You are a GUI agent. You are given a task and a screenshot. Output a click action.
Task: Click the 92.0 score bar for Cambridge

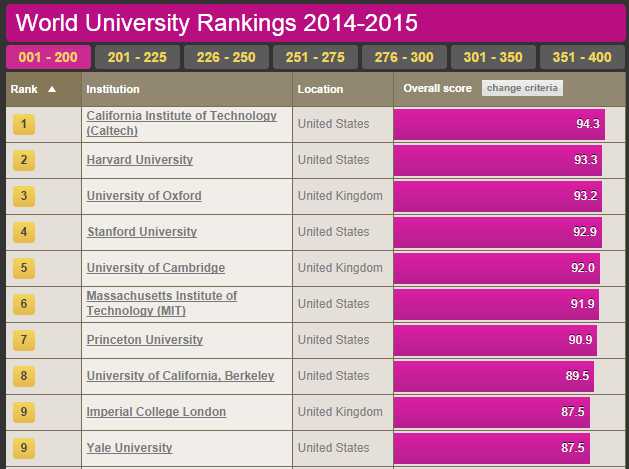coord(497,268)
